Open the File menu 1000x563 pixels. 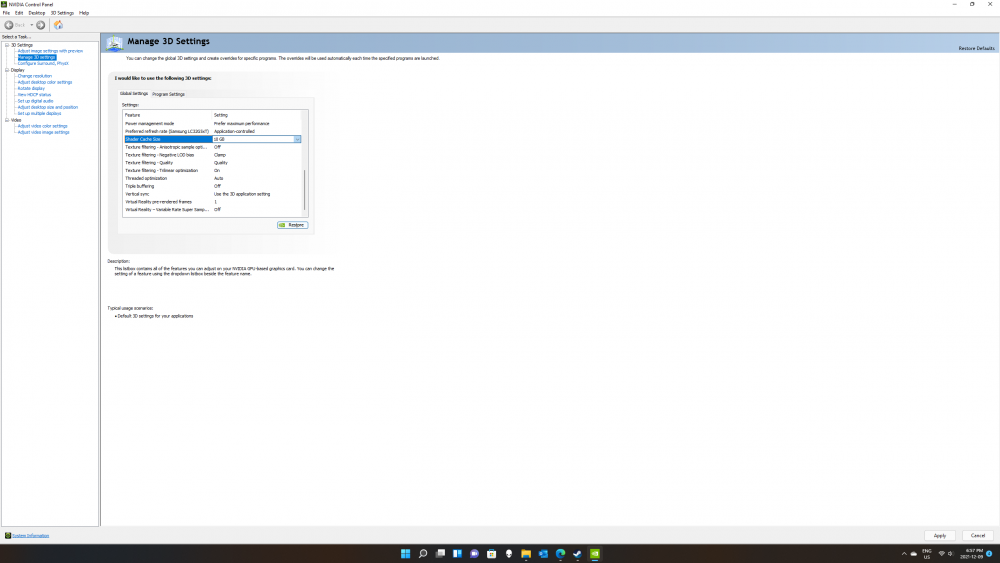pos(6,13)
